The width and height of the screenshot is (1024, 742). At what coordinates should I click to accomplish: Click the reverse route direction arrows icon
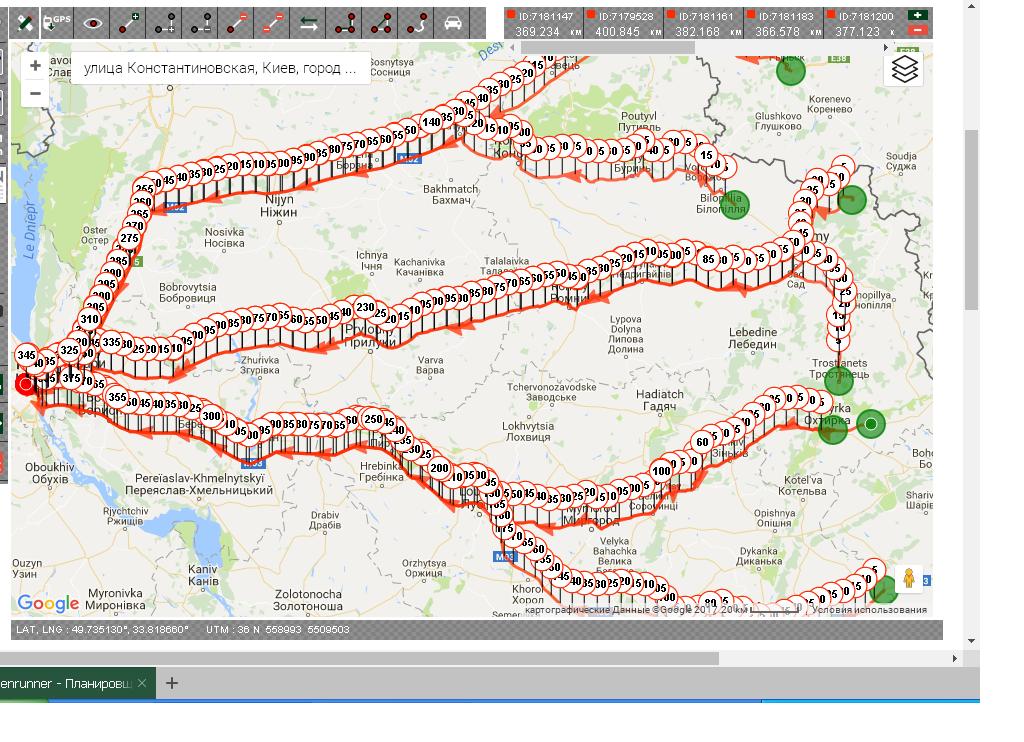pos(310,22)
